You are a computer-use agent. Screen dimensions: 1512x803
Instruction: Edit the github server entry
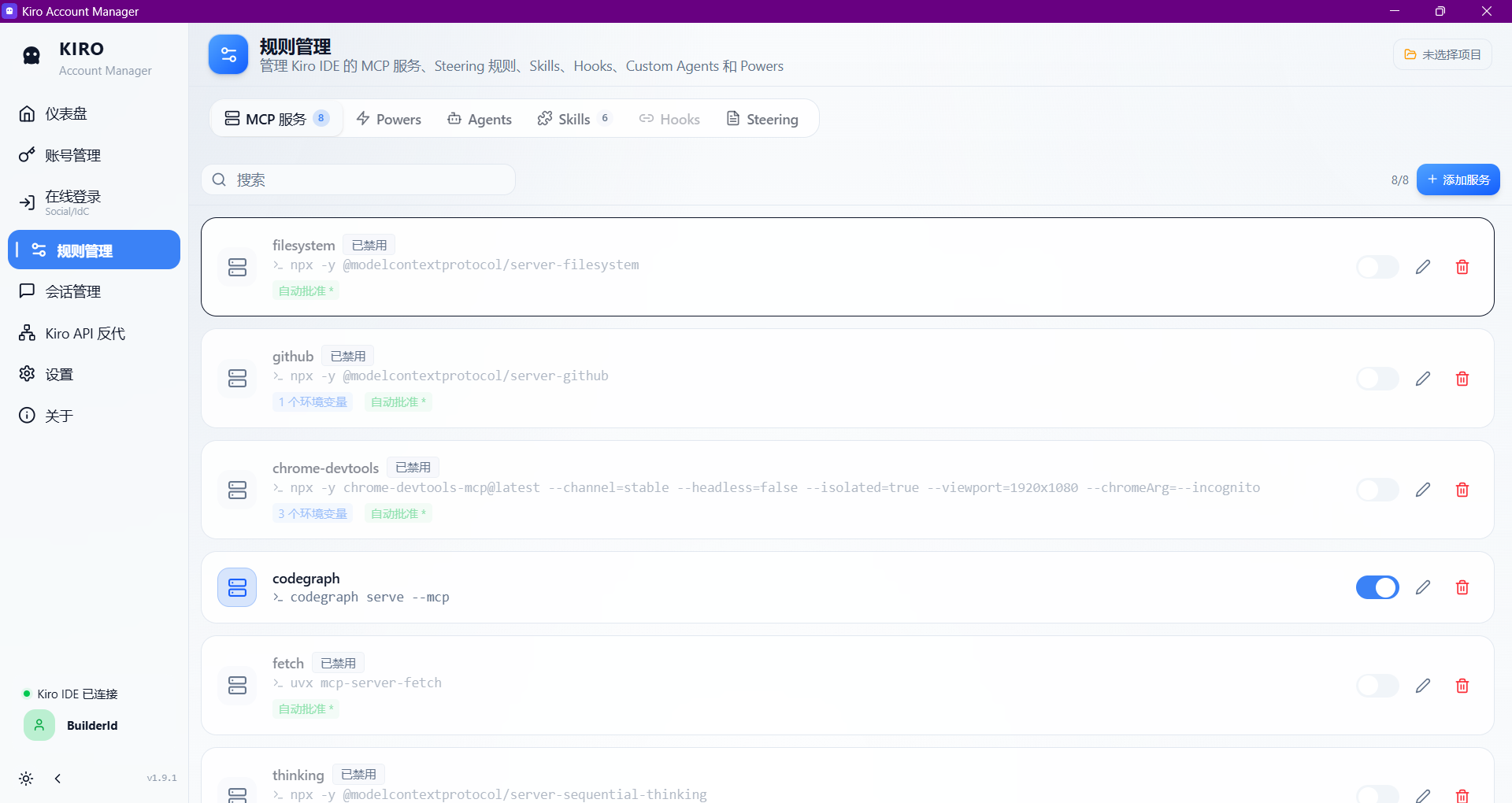1423,379
